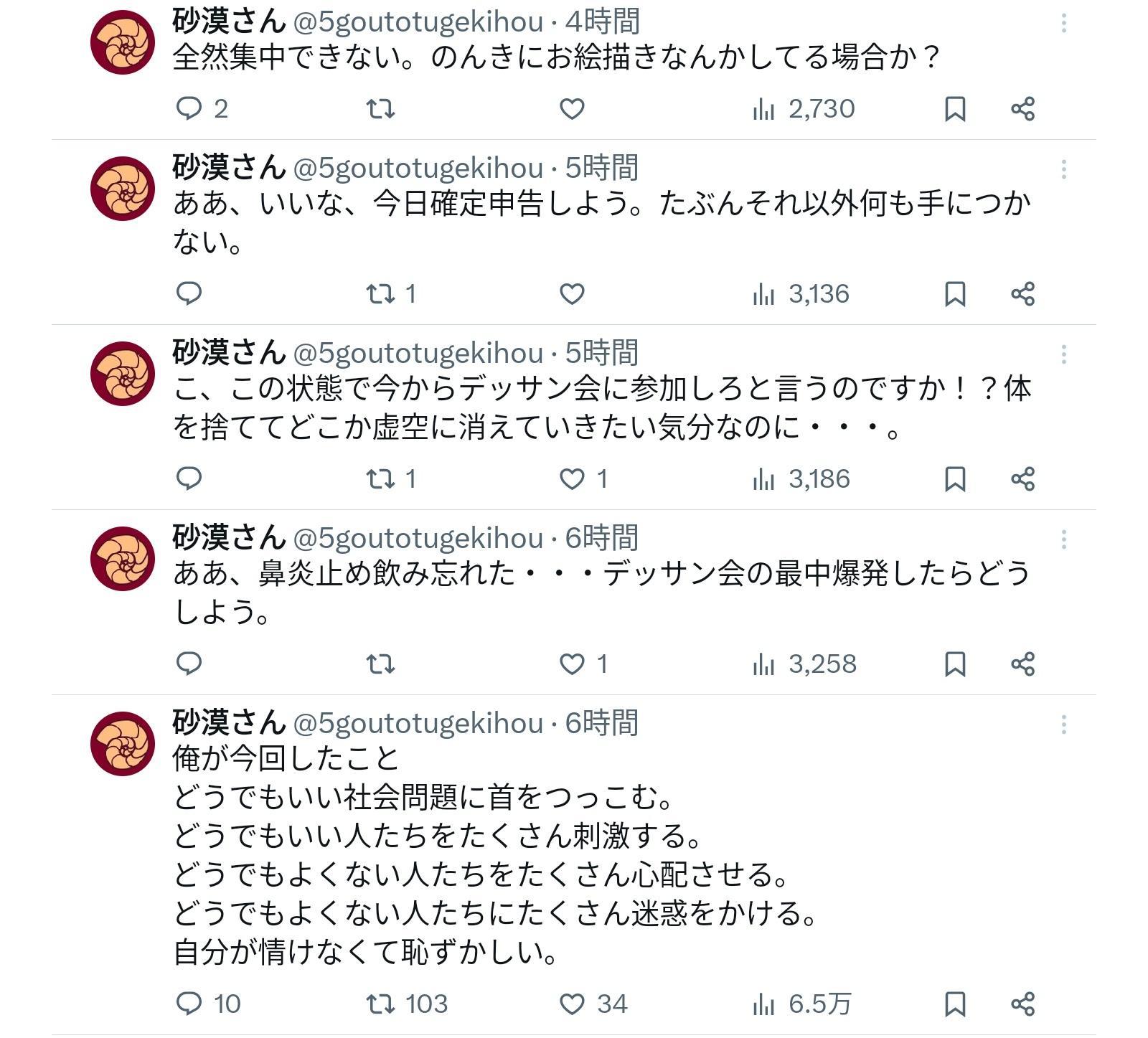This screenshot has height=1038, width=1148.
Task: Share the 6.5万 views tweet
Action: [1022, 1004]
